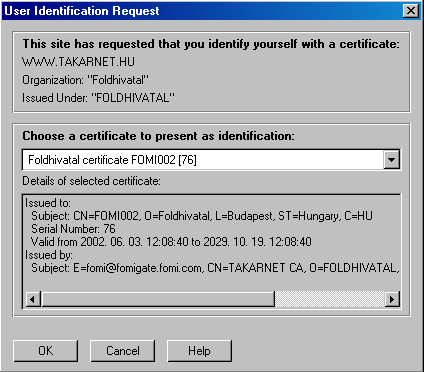Cancel the identification request
This screenshot has width=424, height=372.
pyautogui.click(x=122, y=351)
